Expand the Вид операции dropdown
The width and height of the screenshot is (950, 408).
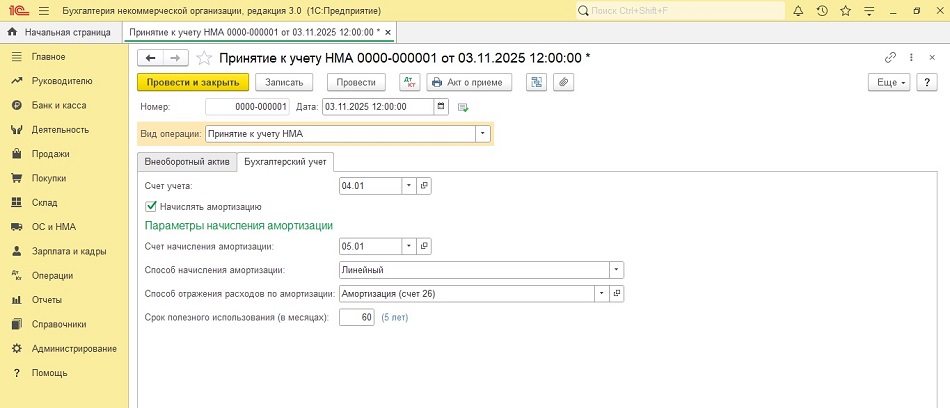(482, 133)
